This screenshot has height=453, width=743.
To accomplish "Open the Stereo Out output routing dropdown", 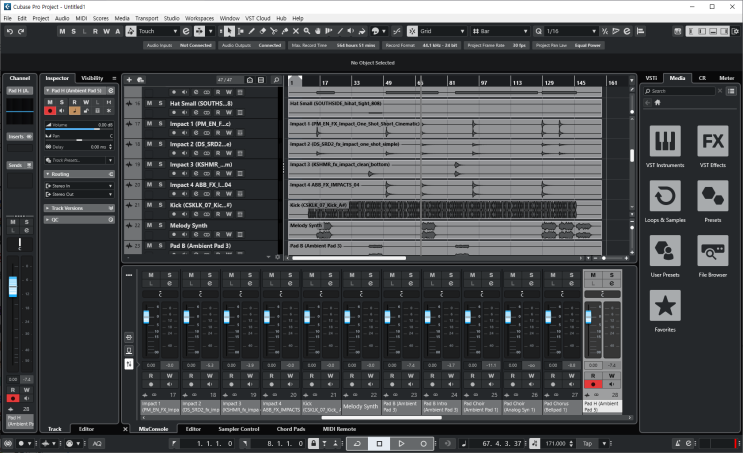I will 79,194.
